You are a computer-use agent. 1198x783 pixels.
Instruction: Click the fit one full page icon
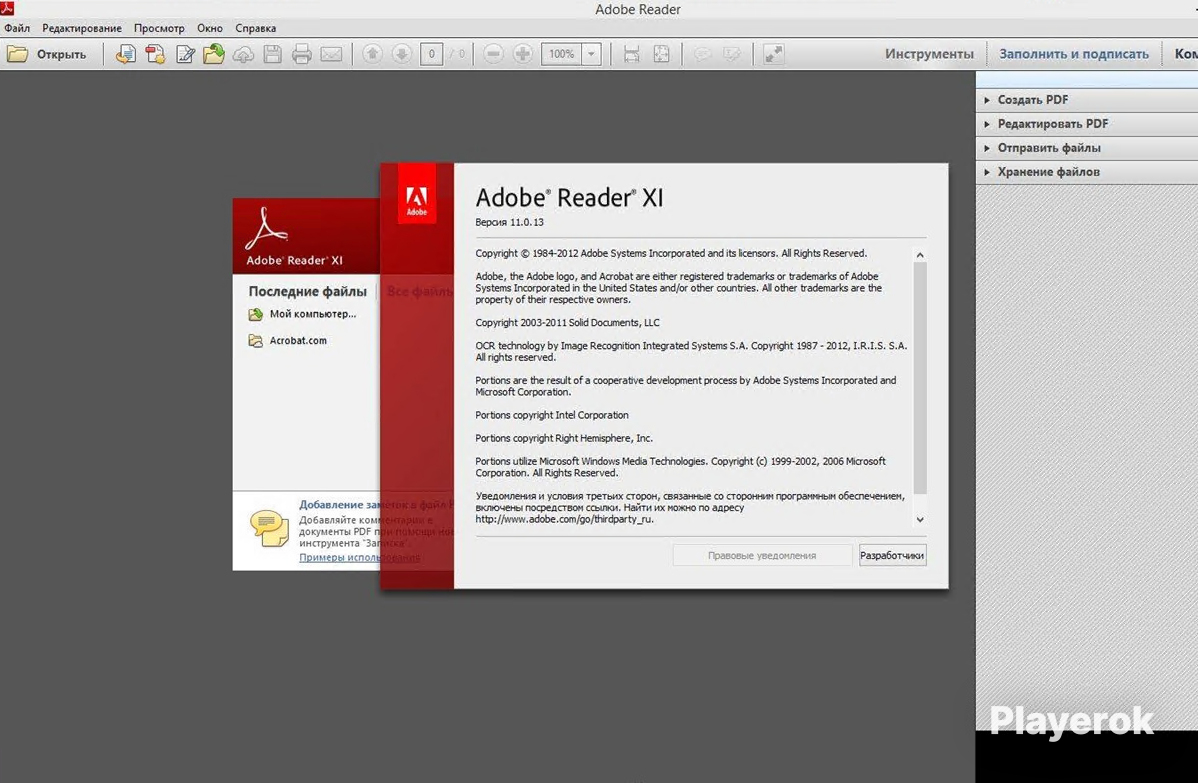(662, 54)
